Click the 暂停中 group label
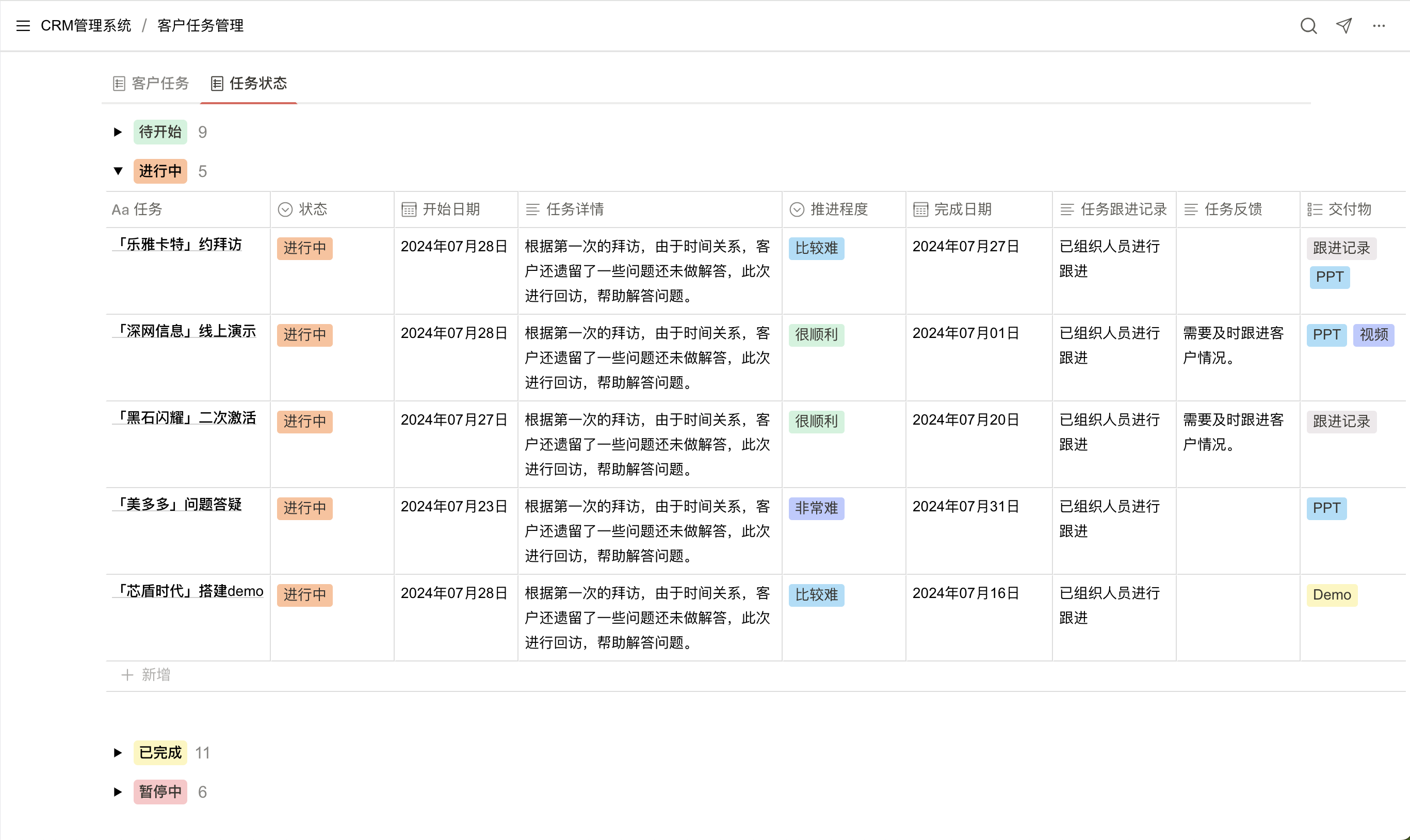Viewport: 1410px width, 840px height. point(160,791)
